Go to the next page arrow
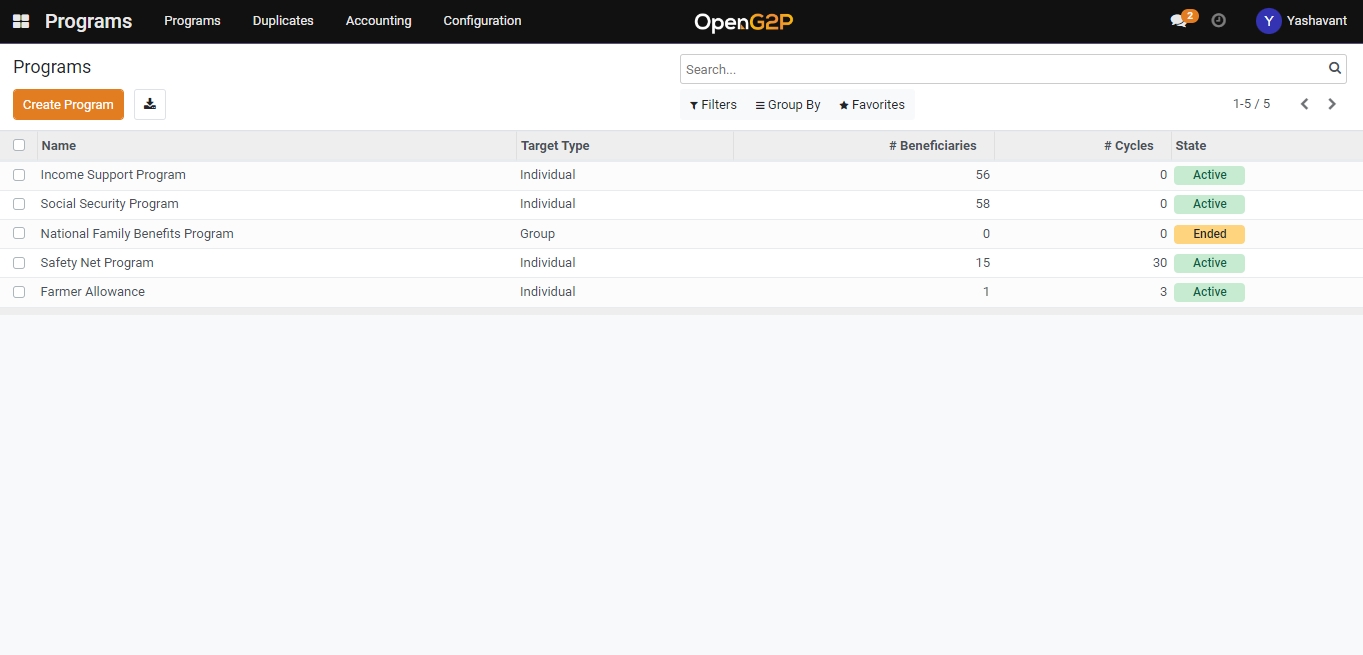This screenshot has width=1363, height=655. click(x=1332, y=104)
